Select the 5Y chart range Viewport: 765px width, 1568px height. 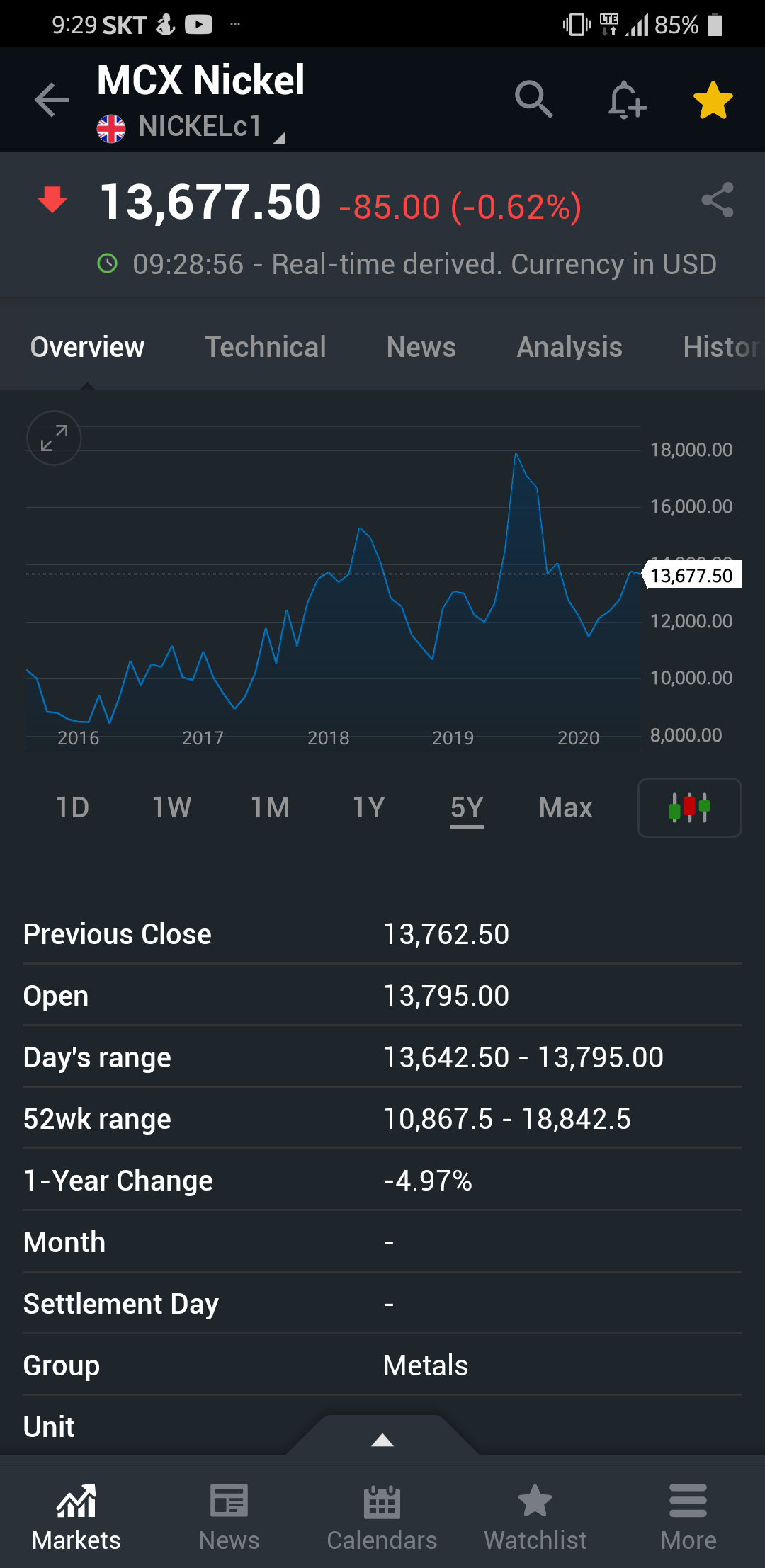tap(467, 807)
